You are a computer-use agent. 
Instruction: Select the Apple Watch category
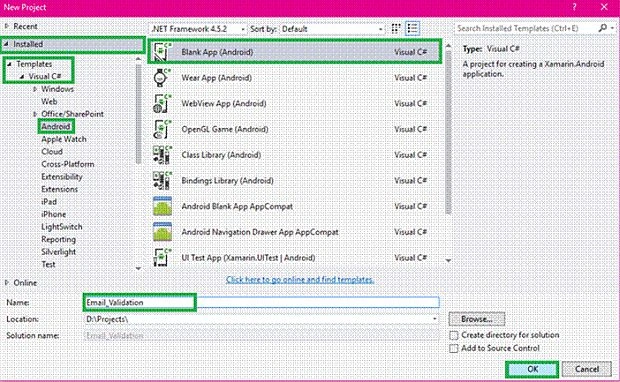coord(64,139)
